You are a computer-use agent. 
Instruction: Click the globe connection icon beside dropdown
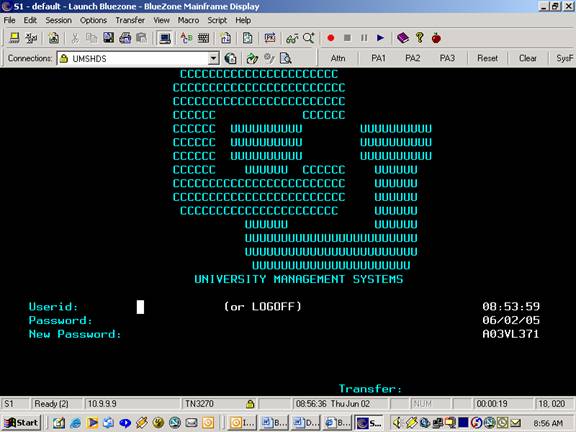click(230, 58)
